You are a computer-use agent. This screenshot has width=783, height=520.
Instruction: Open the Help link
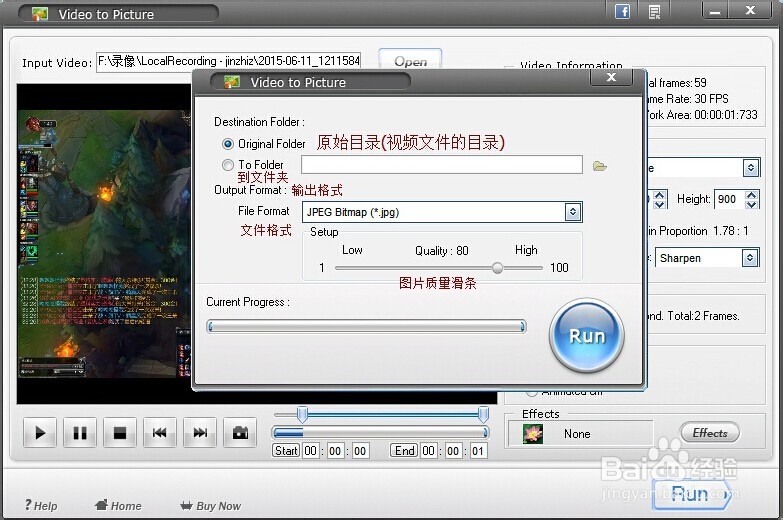pyautogui.click(x=41, y=506)
